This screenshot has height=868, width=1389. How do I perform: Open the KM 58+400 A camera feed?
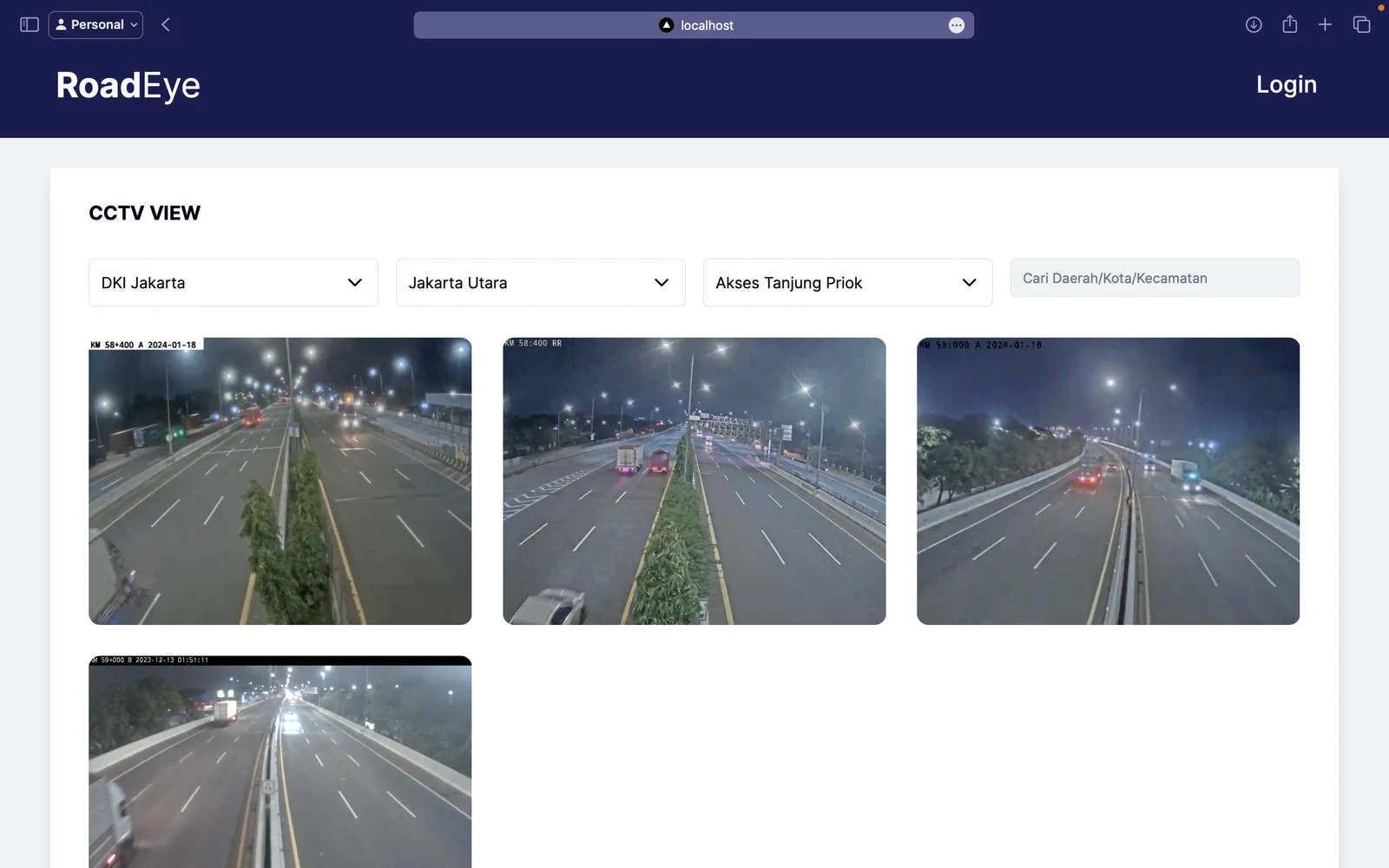pyautogui.click(x=280, y=481)
